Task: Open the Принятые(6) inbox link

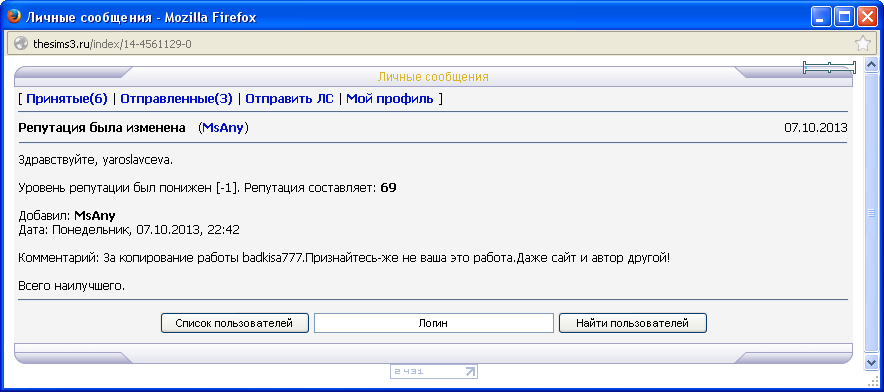Action: [x=67, y=99]
